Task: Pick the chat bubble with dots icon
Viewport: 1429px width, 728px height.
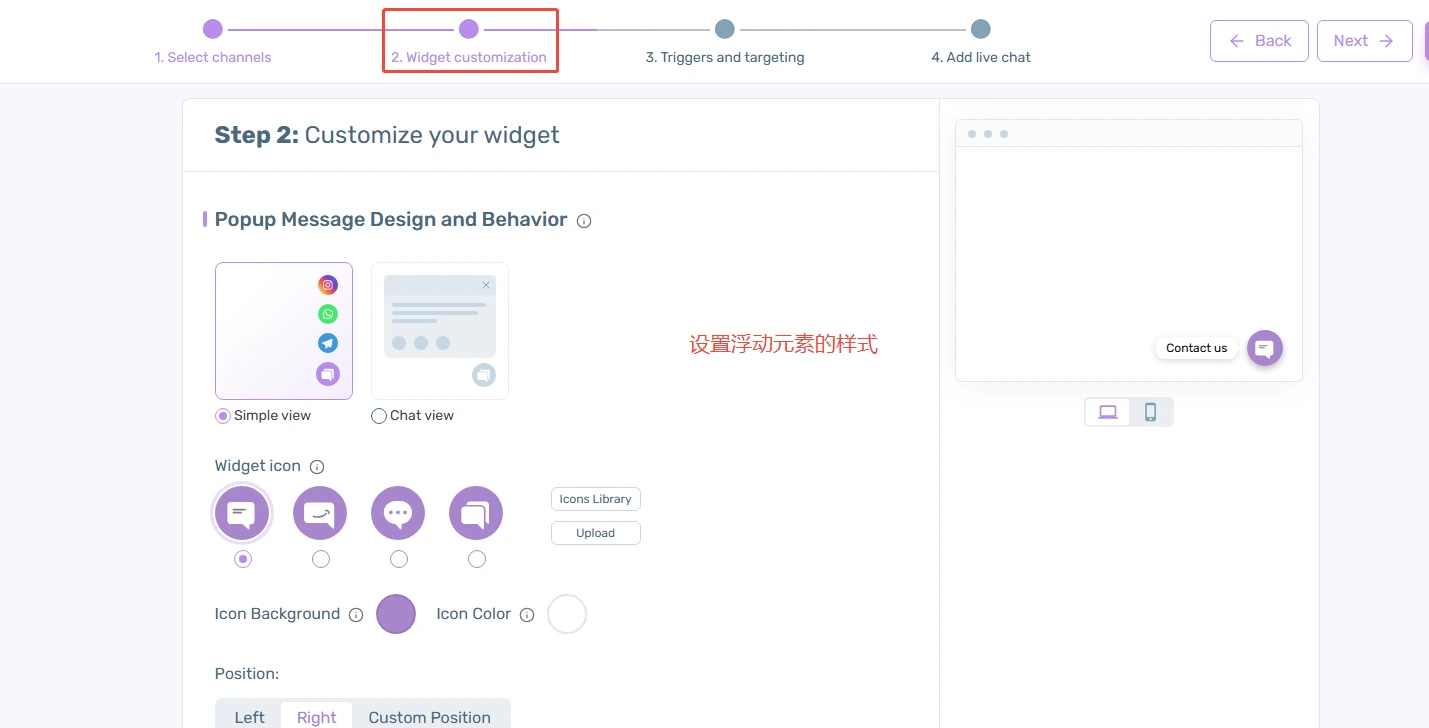Action: pos(398,512)
